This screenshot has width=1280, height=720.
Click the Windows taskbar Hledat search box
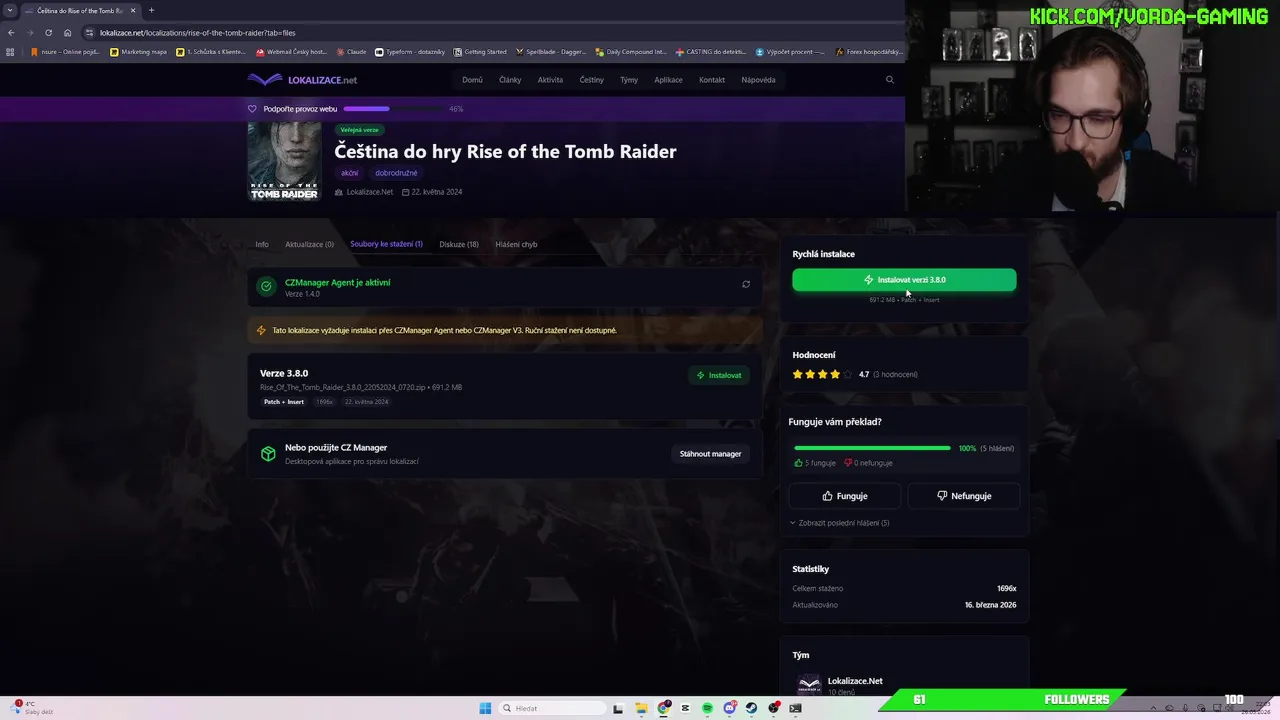(552, 708)
